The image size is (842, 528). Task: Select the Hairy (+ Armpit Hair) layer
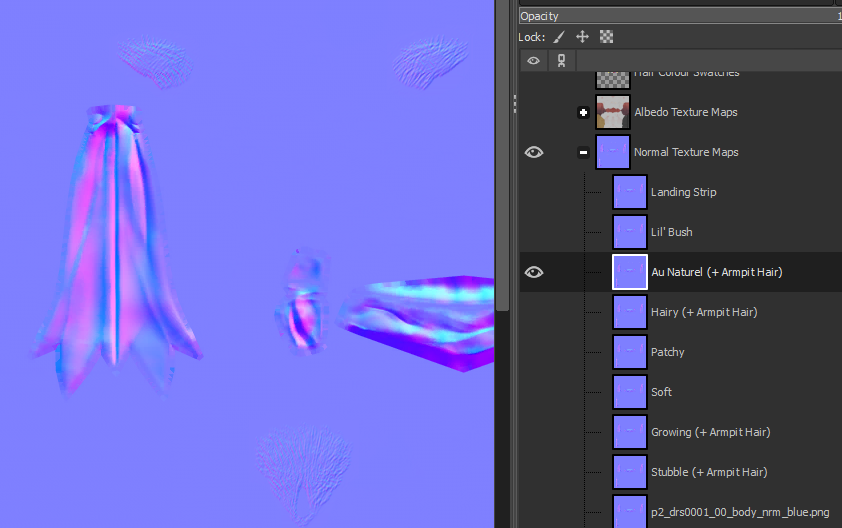pos(704,312)
